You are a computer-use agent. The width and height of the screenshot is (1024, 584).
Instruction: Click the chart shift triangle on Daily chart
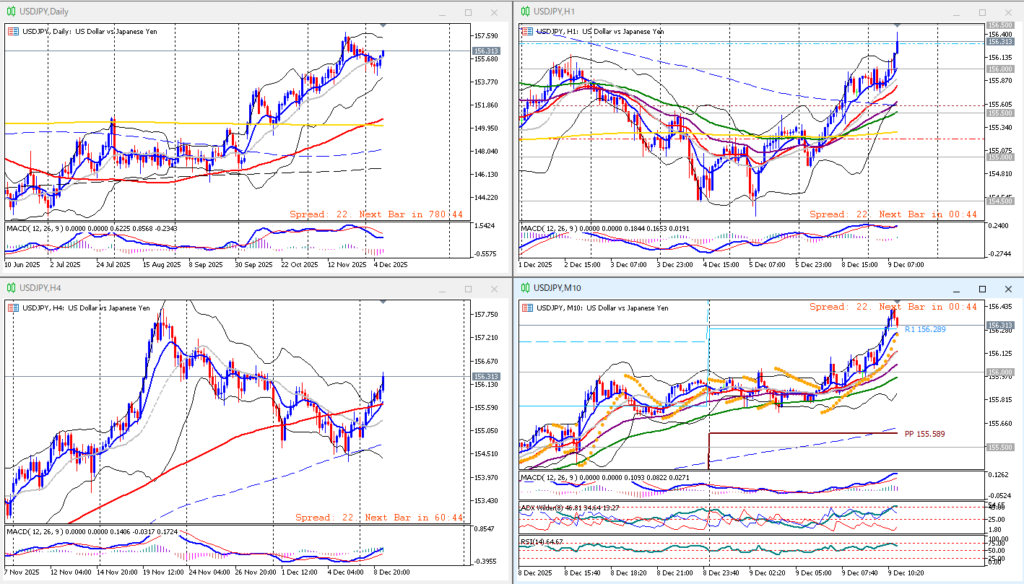point(381,24)
